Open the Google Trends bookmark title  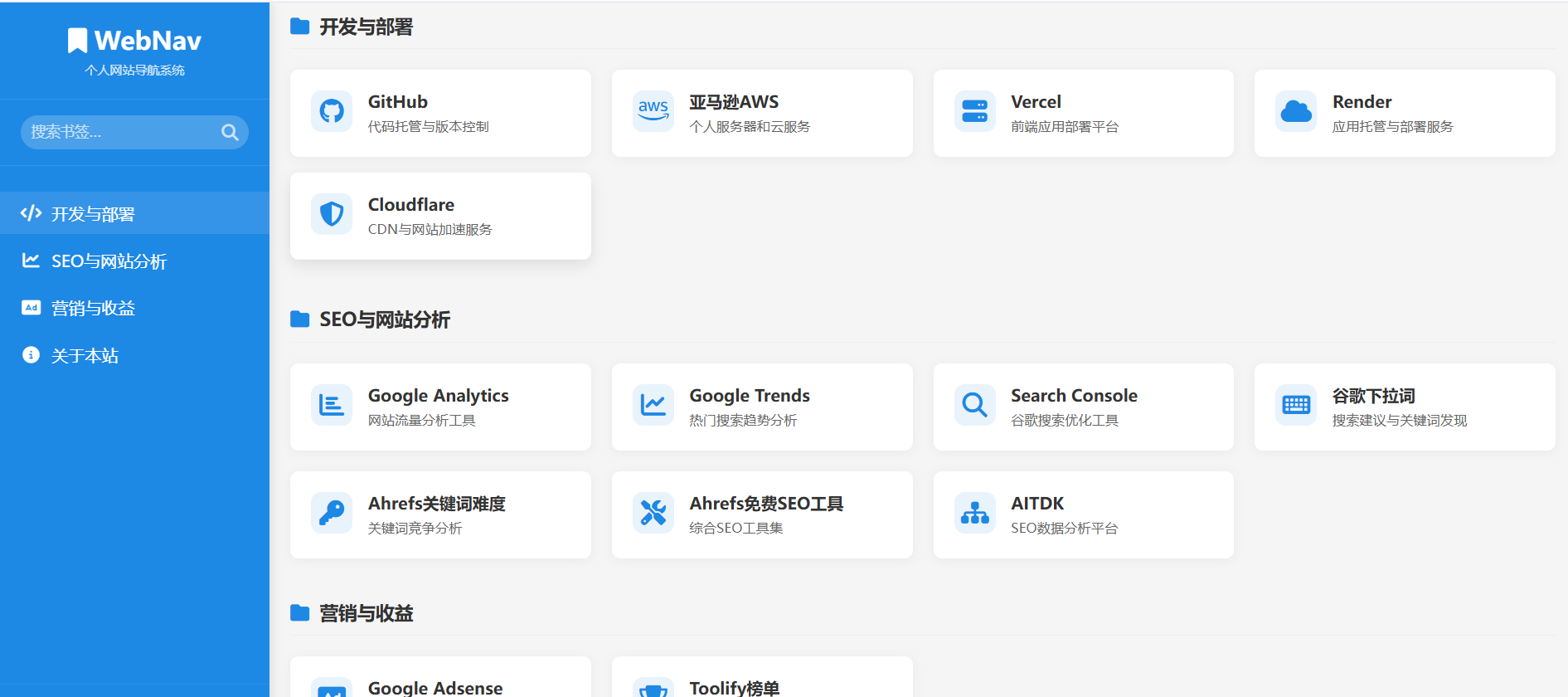pos(750,396)
